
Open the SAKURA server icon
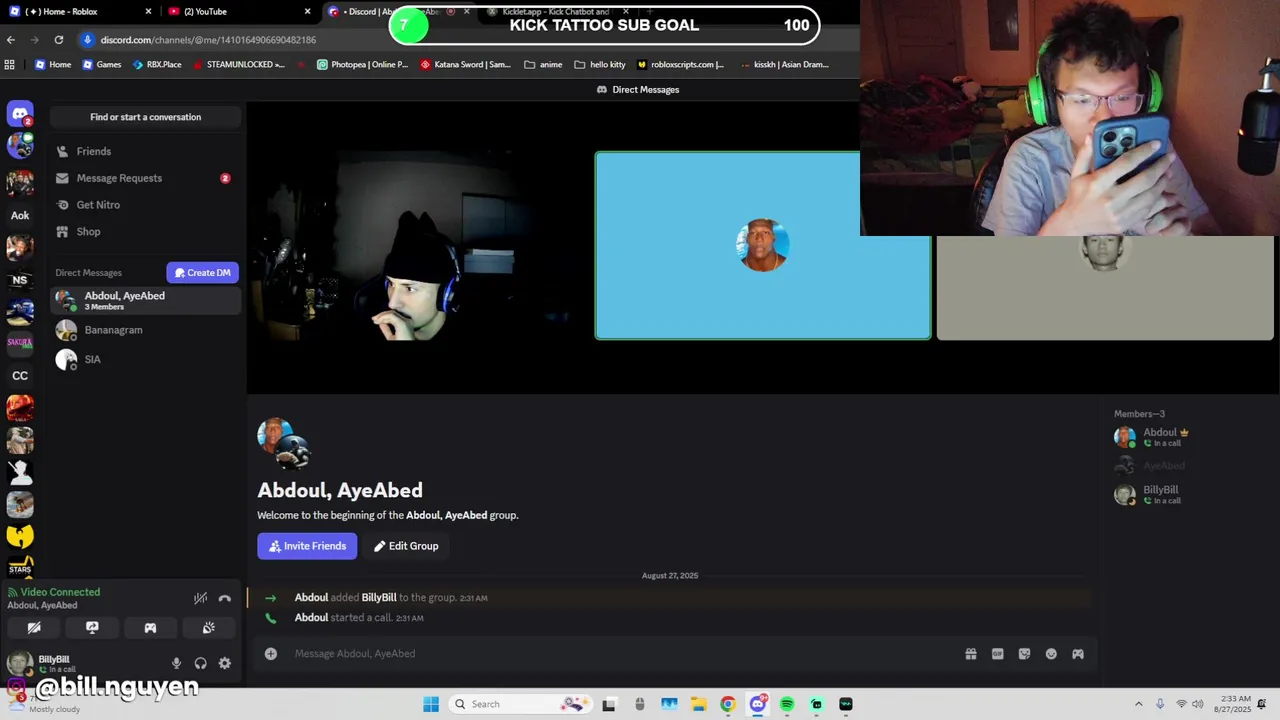pos(20,344)
